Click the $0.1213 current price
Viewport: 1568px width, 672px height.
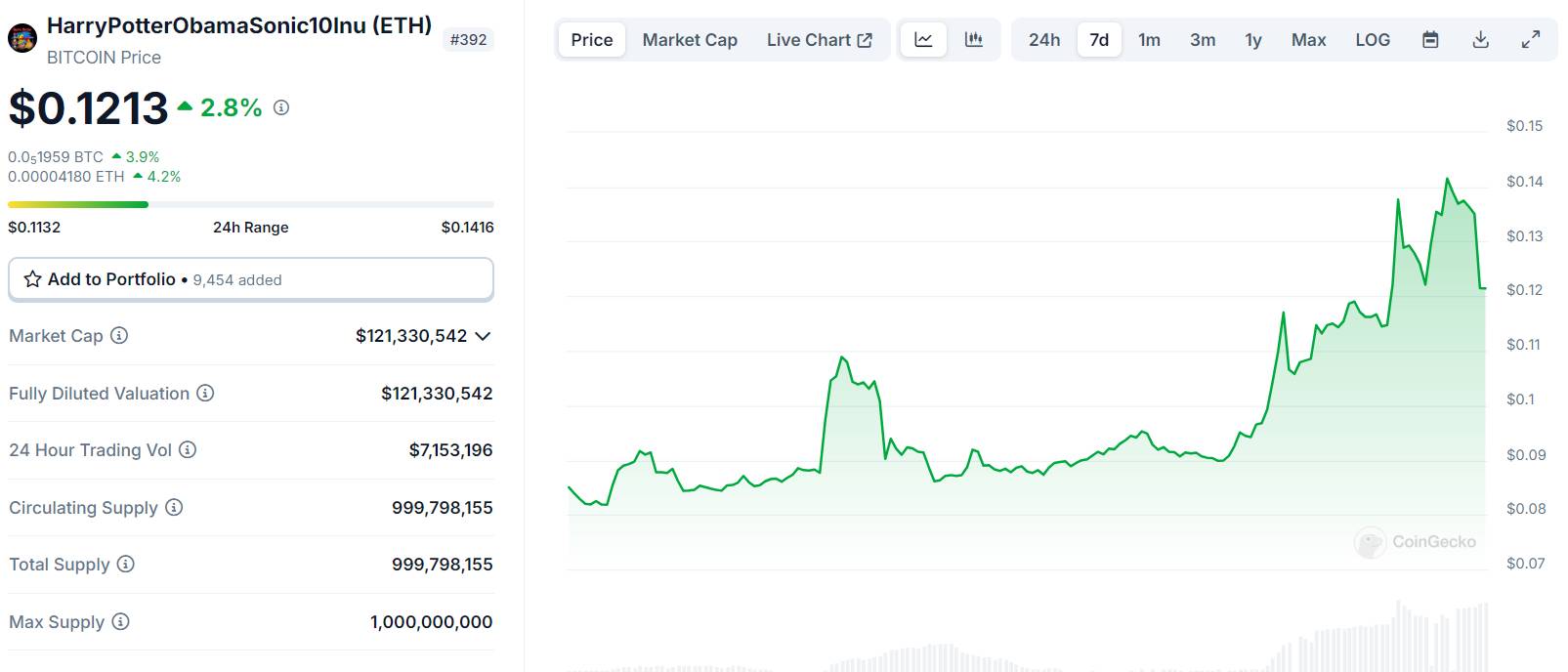coord(89,107)
